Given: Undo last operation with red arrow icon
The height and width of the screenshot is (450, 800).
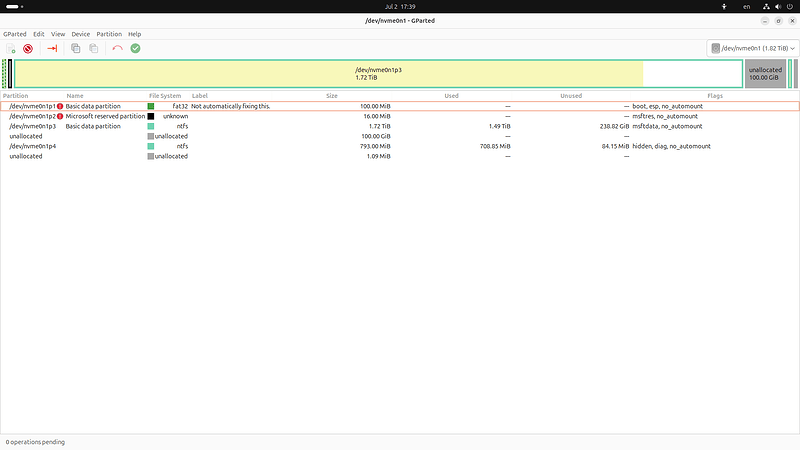Looking at the screenshot, I should point(117,48).
